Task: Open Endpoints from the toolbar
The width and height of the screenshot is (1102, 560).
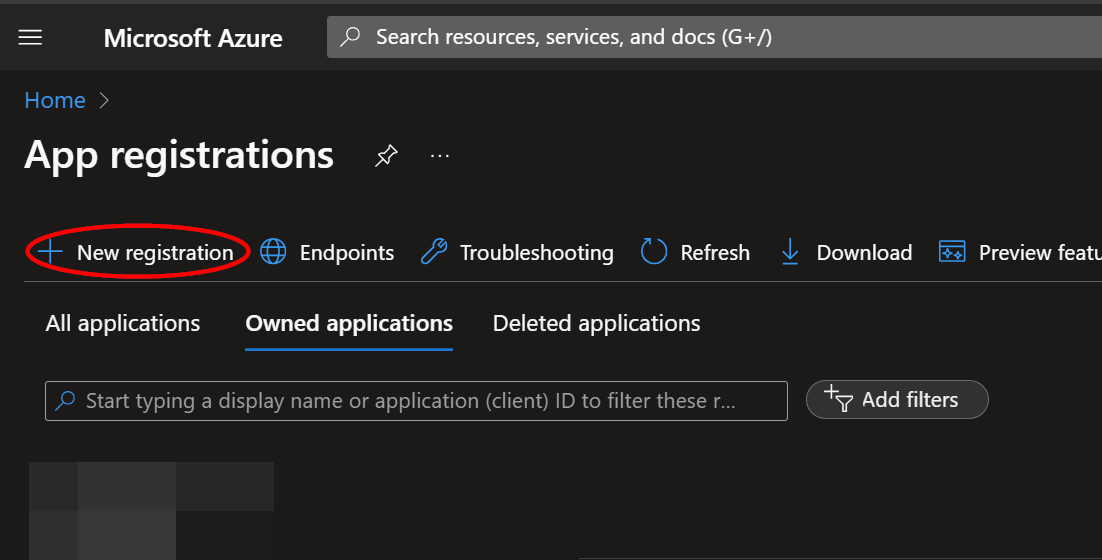Action: pos(327,252)
